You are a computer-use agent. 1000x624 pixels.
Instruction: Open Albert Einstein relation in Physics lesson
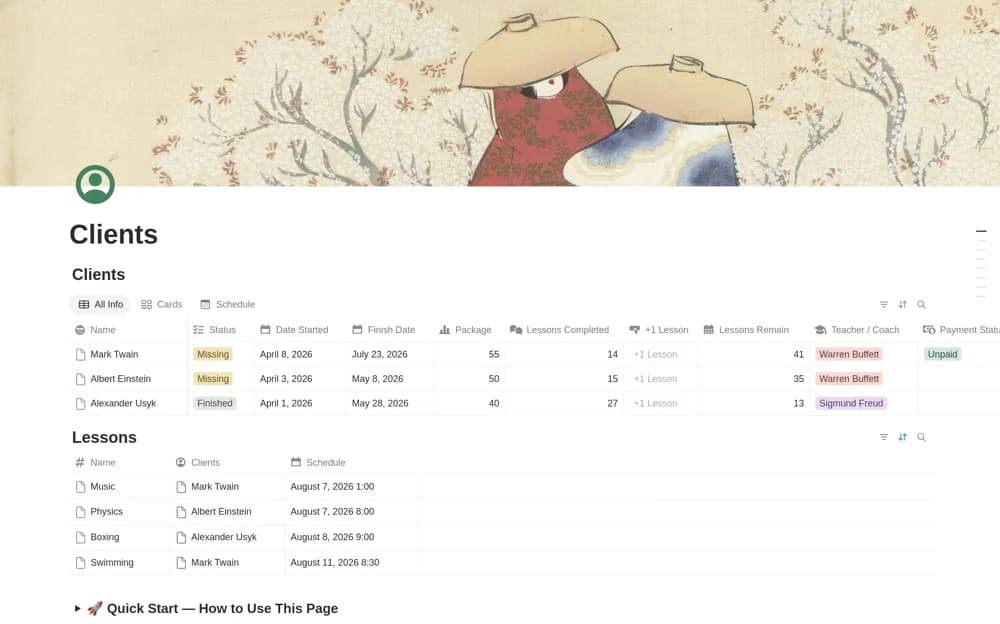(221, 512)
